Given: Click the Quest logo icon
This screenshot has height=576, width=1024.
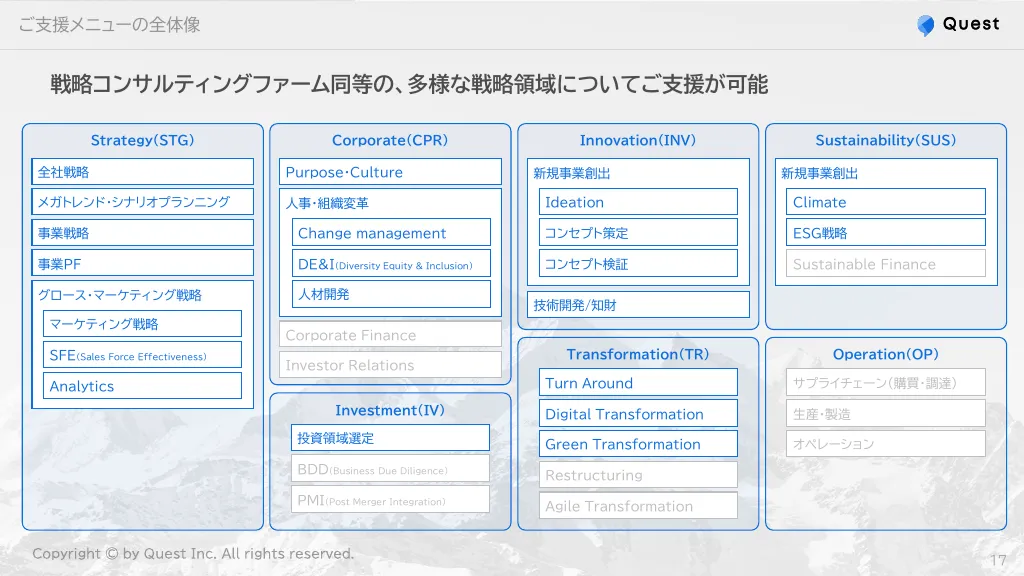Looking at the screenshot, I should (x=925, y=25).
